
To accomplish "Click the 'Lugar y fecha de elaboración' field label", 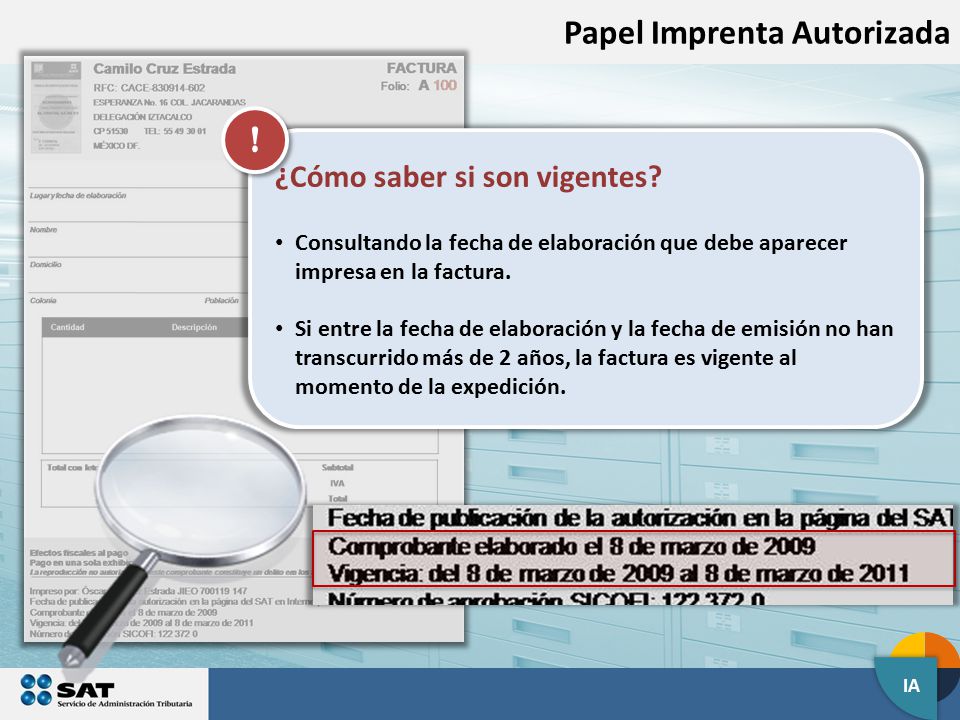I will click(x=78, y=196).
